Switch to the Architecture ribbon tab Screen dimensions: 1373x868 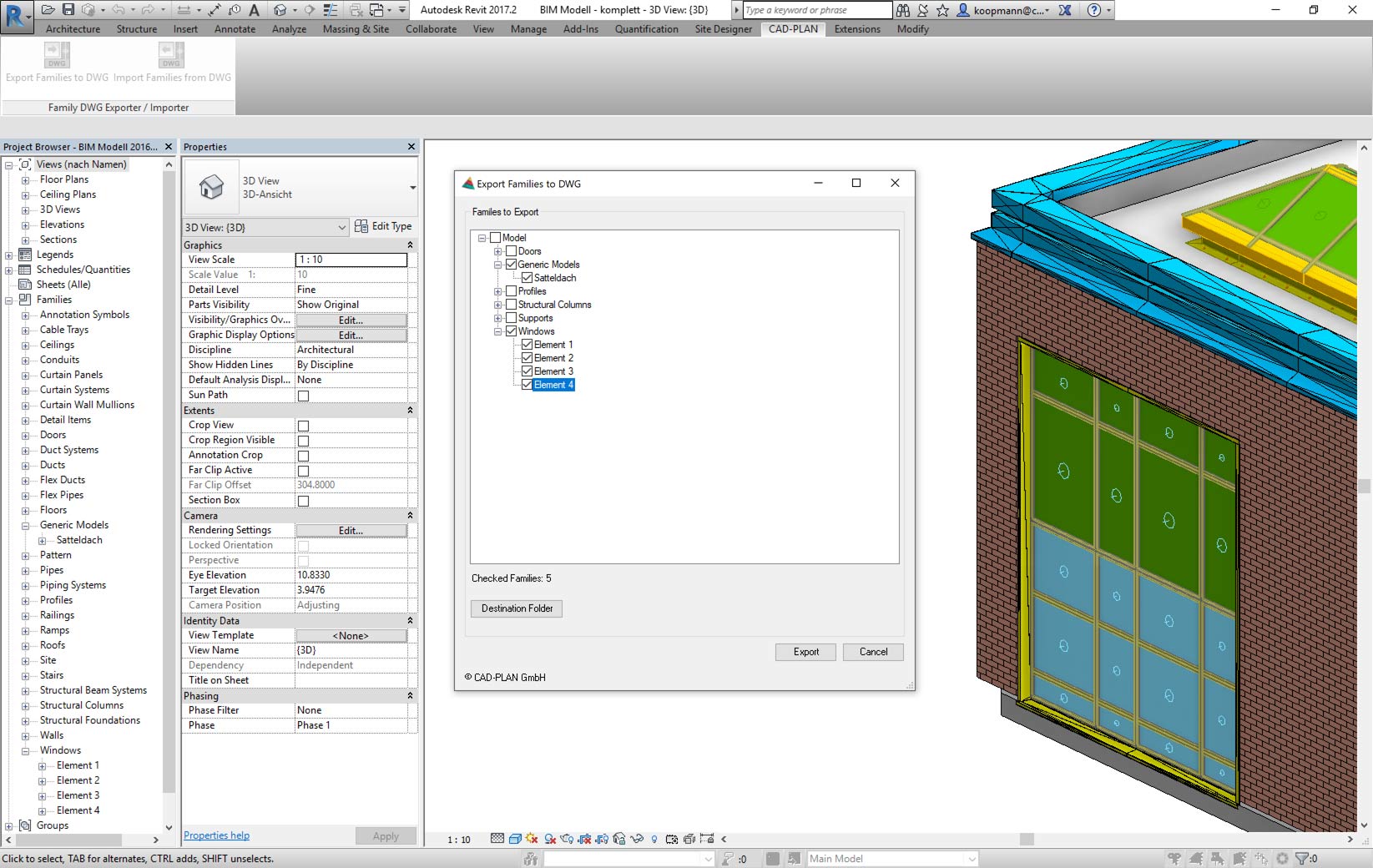point(73,29)
